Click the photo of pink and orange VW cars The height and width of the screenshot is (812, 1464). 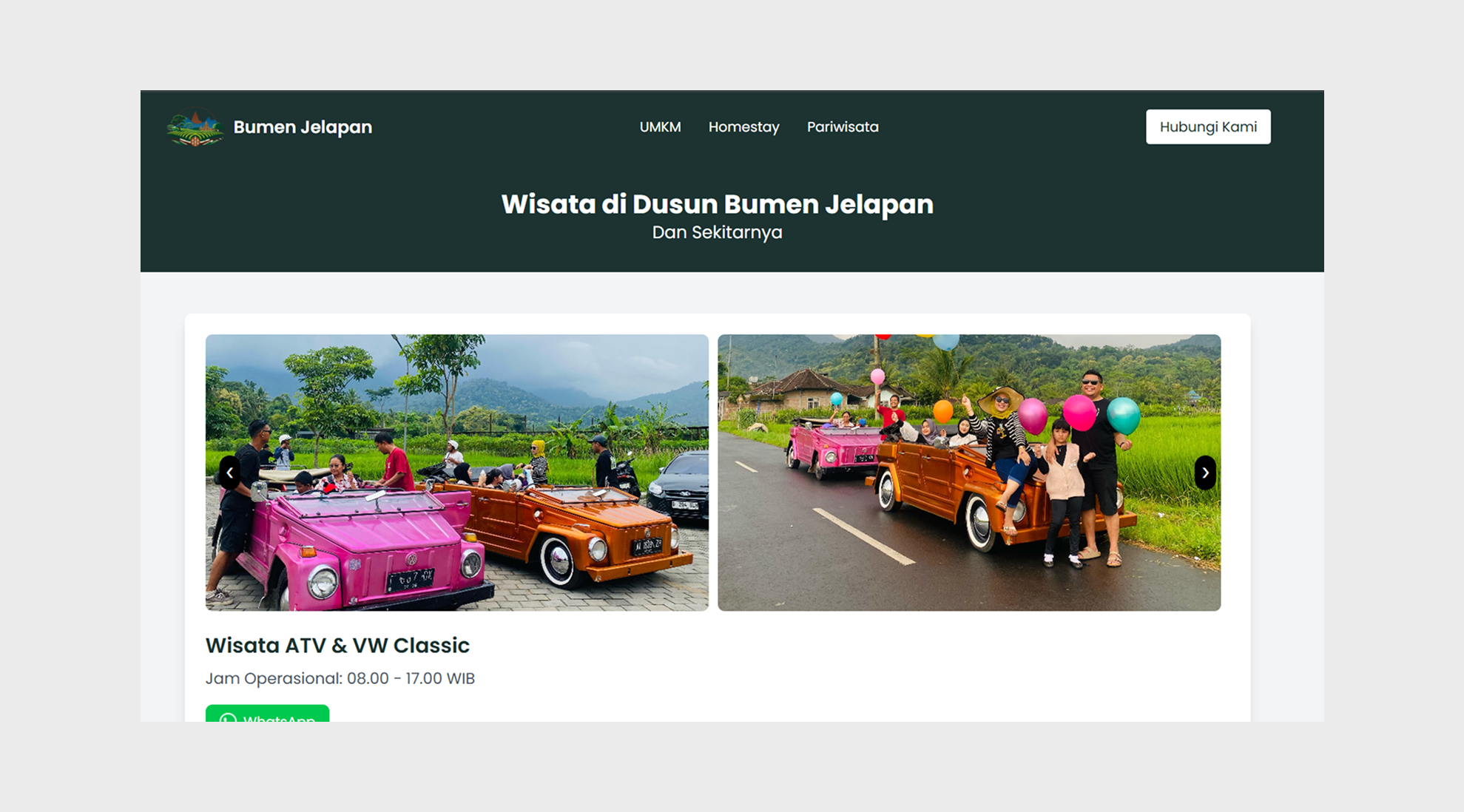pyautogui.click(x=456, y=472)
